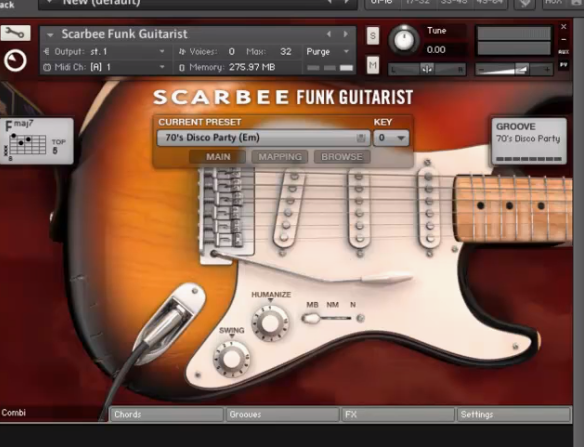Open the Chords tab
Screen dimensions: 584x447
click(x=166, y=415)
